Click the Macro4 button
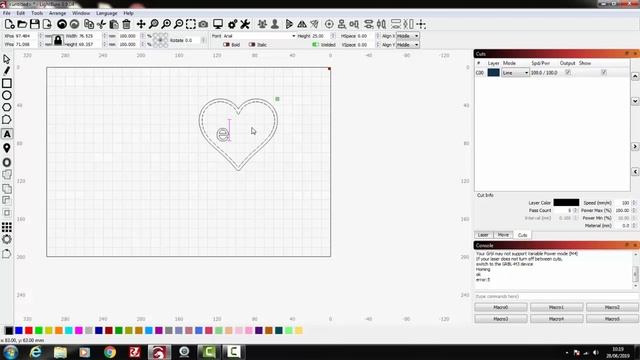The image size is (640, 360). [556, 319]
